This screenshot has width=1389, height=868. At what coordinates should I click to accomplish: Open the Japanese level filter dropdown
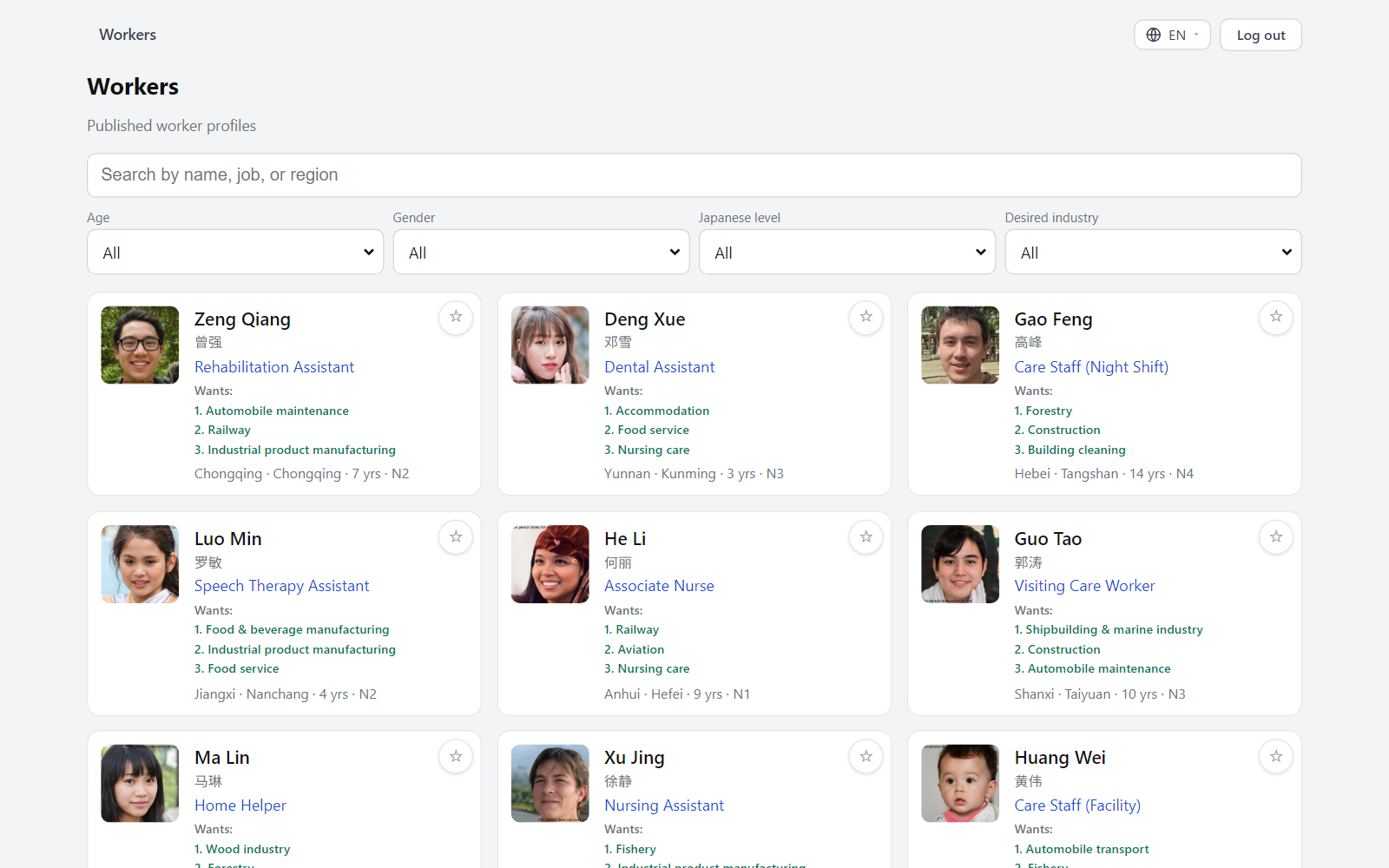coord(847,252)
